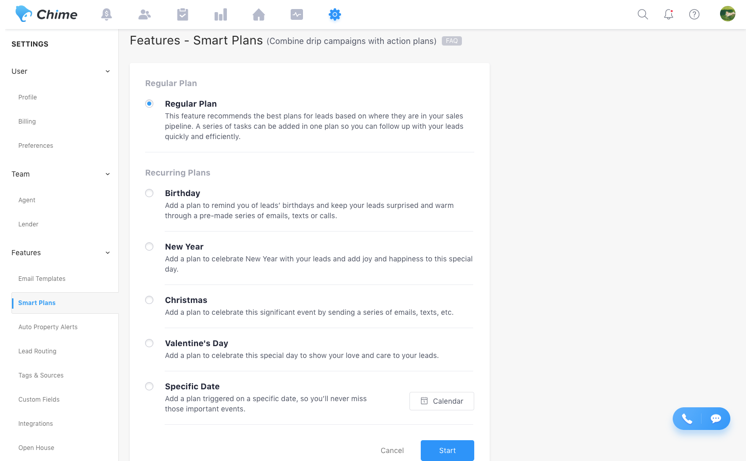Open Email Templates in the sidebar
Image resolution: width=750 pixels, height=466 pixels.
(x=42, y=278)
